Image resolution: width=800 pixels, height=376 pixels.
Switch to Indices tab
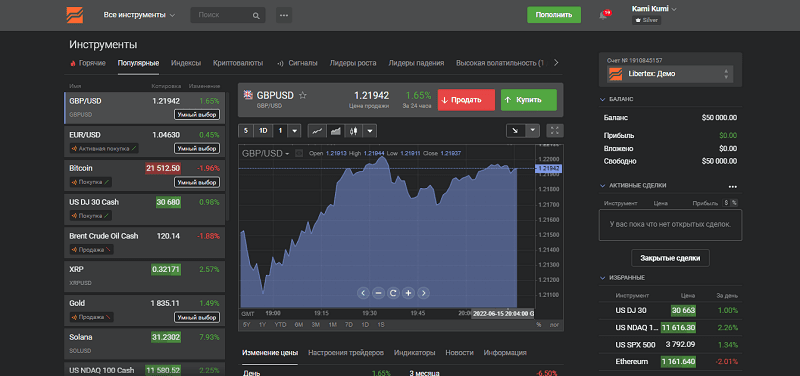(x=186, y=63)
